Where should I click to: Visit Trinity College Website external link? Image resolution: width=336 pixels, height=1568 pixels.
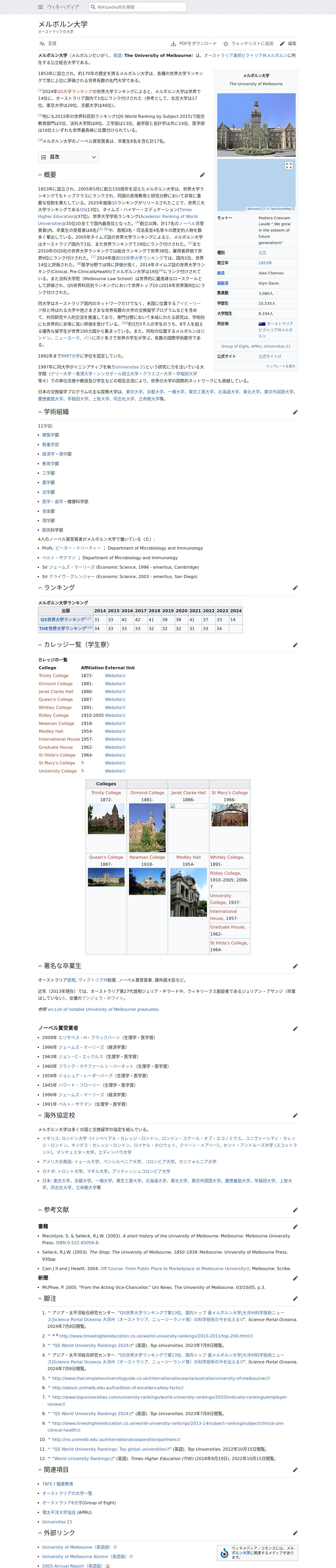115,676
